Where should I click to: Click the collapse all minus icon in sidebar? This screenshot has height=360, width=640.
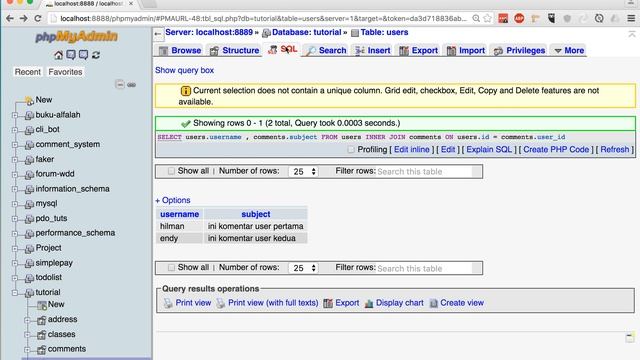tap(120, 84)
